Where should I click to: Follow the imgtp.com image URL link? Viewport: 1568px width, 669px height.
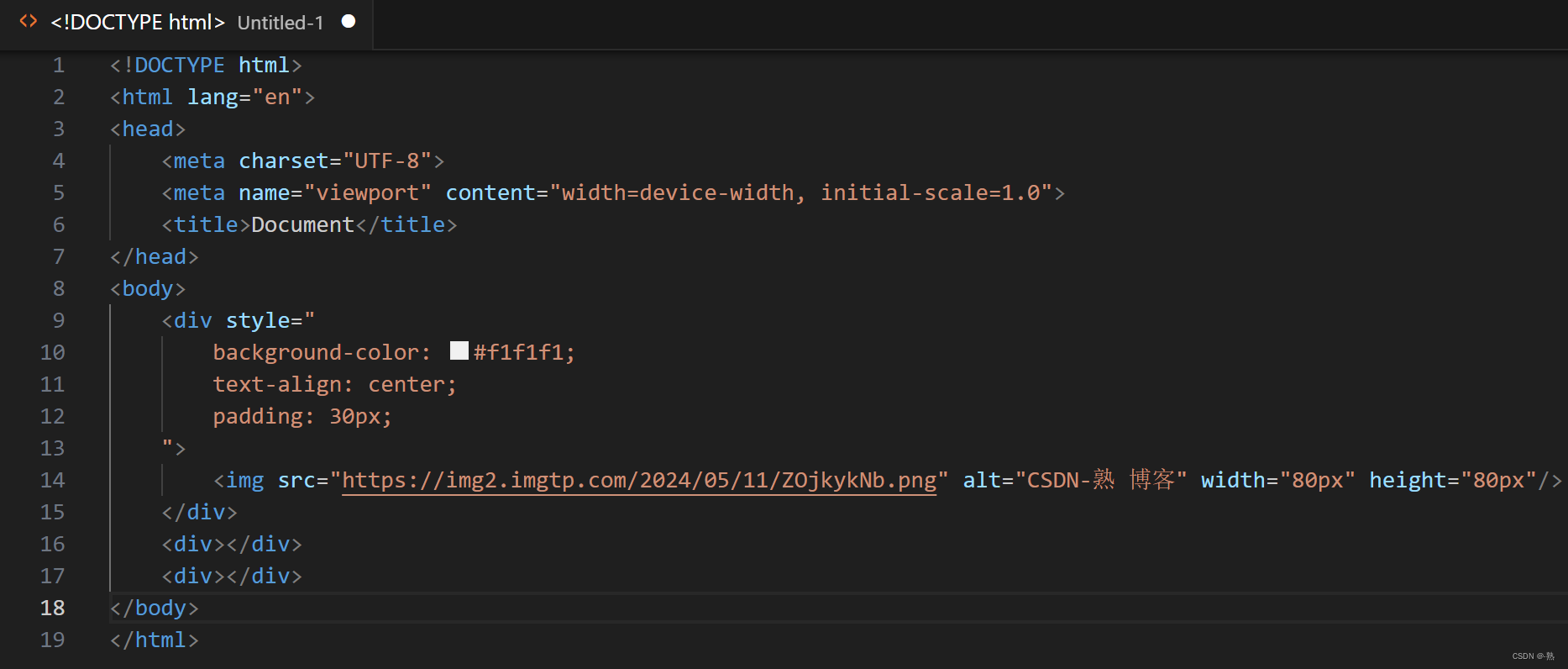click(639, 481)
